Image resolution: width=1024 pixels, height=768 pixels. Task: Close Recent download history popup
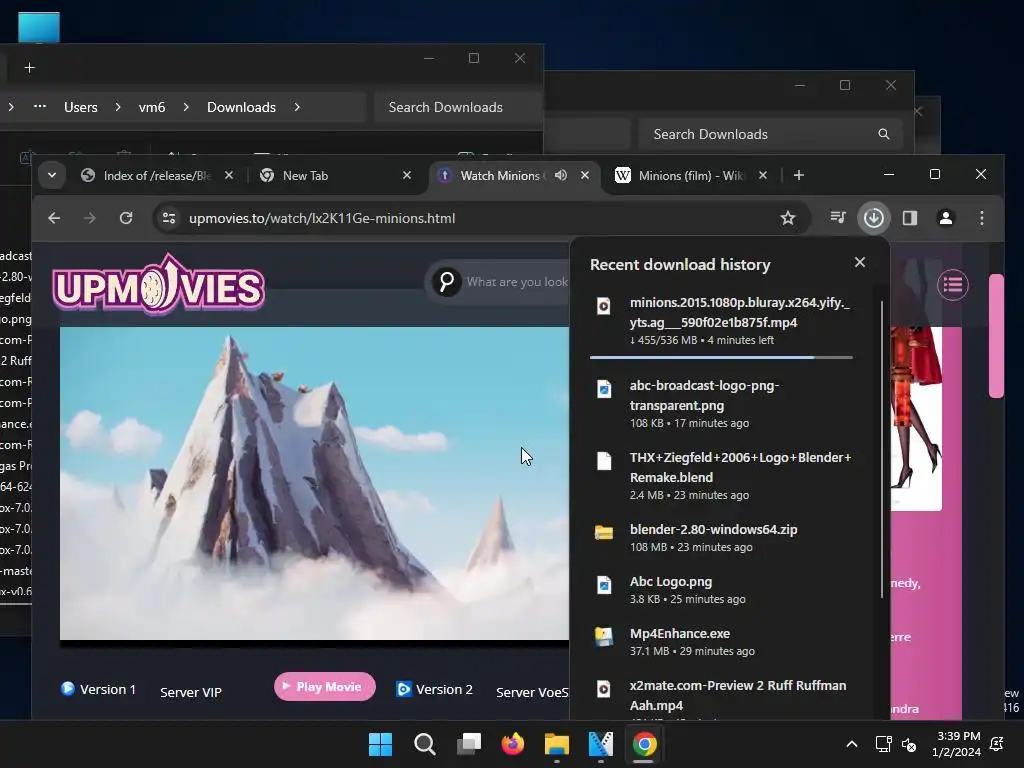860,262
